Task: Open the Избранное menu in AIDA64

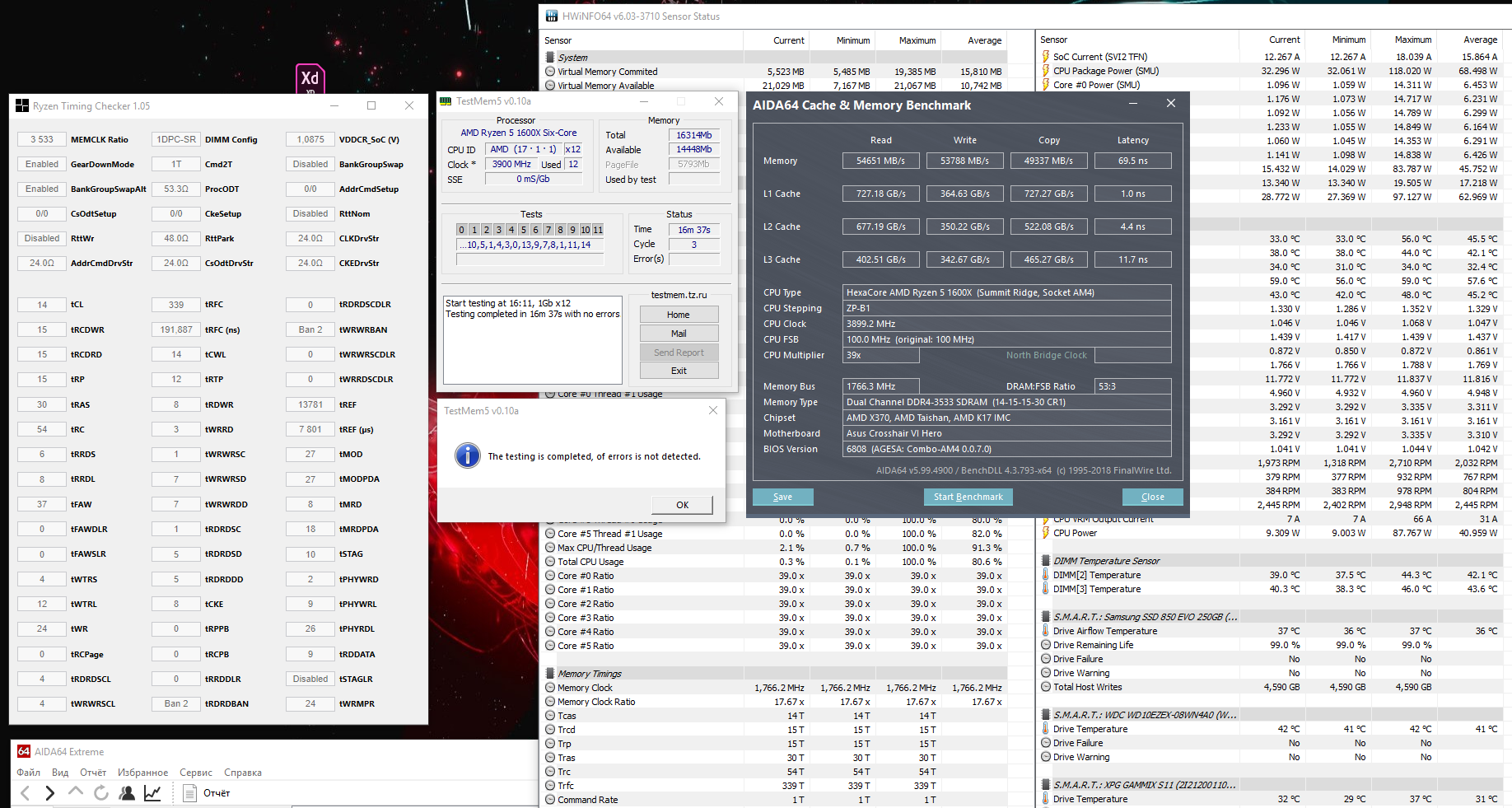Action: [x=142, y=773]
